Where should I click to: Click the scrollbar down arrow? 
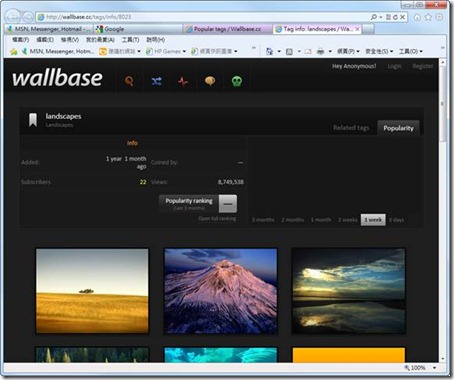tap(442, 359)
